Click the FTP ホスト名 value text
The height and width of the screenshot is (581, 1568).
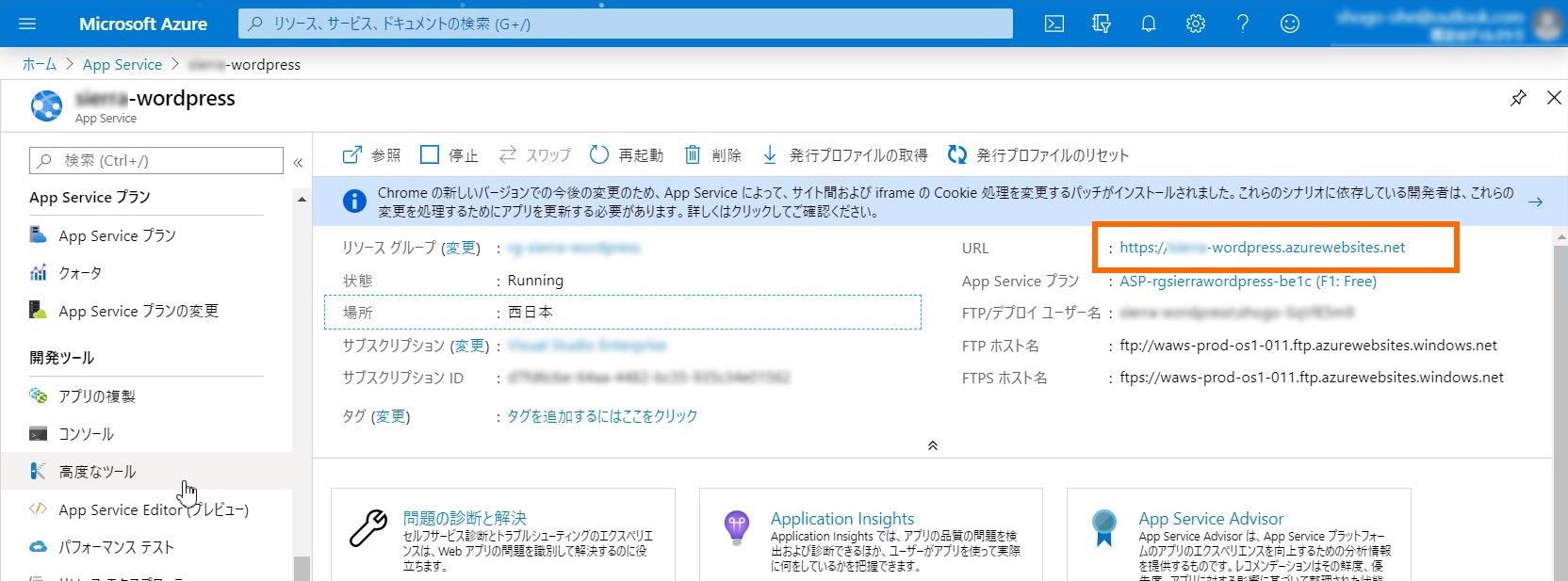(x=1308, y=346)
